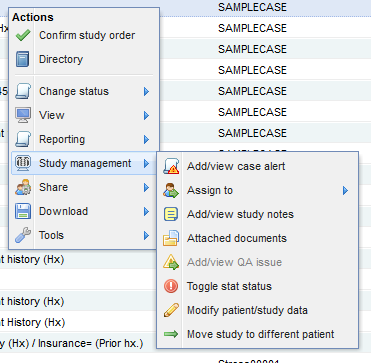Open the Directory book icon

coord(23,59)
